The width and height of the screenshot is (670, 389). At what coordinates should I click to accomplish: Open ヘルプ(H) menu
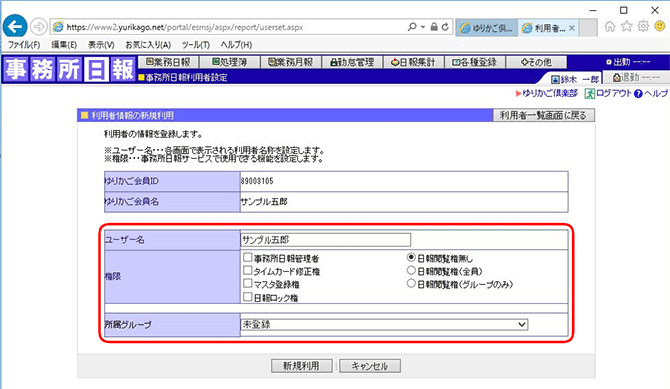pyautogui.click(x=236, y=44)
